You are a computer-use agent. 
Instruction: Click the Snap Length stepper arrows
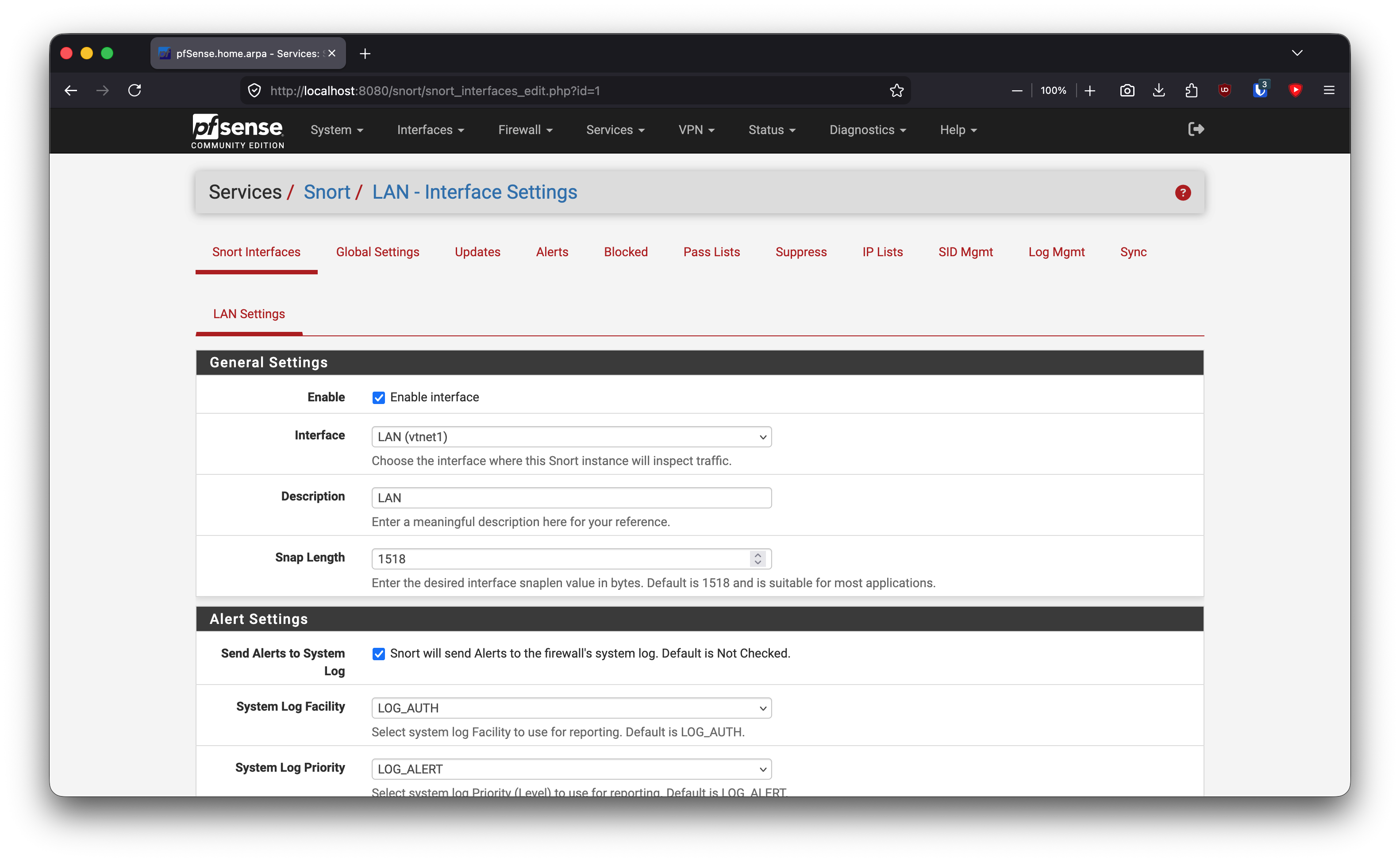pyautogui.click(x=758, y=559)
